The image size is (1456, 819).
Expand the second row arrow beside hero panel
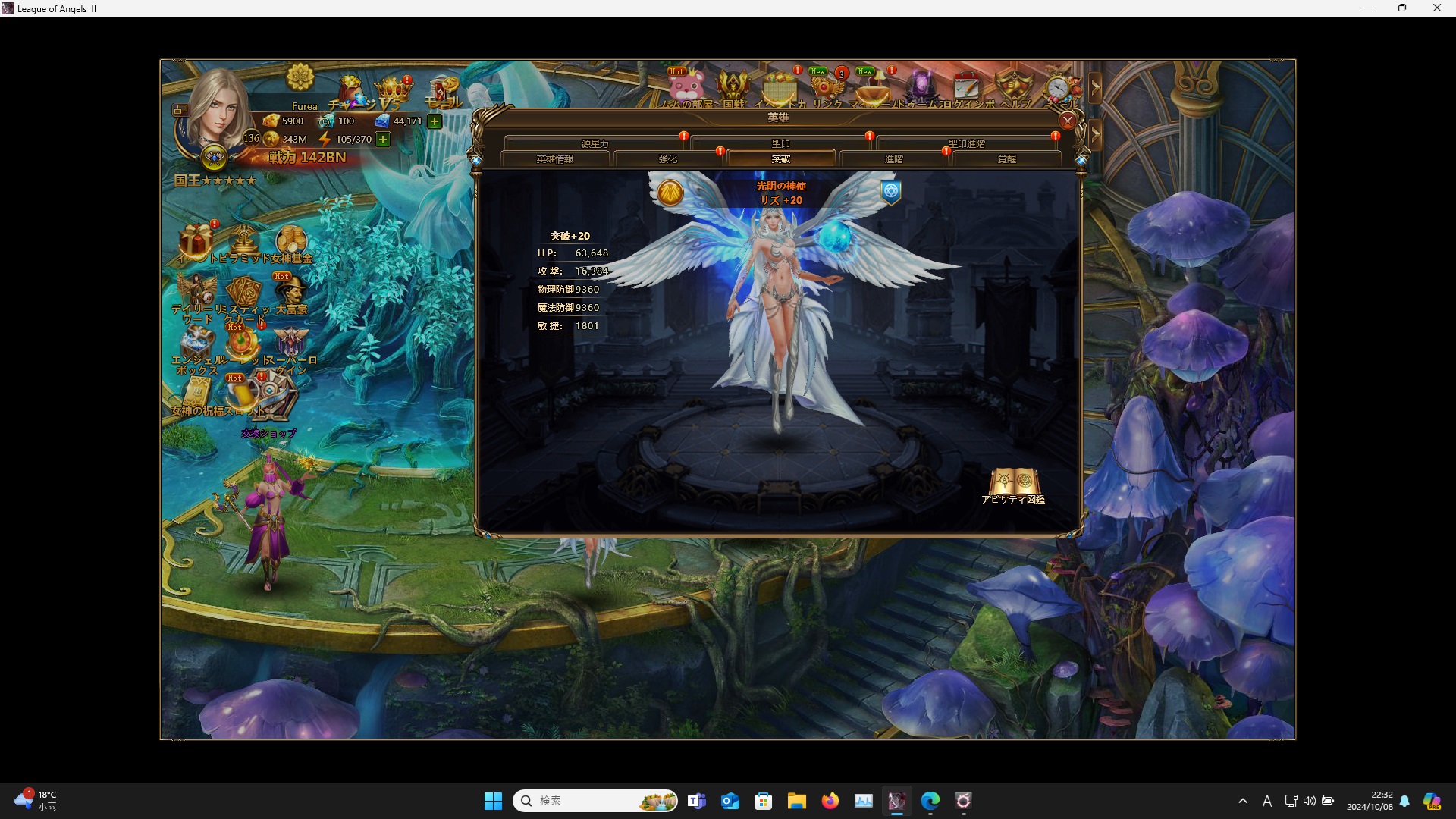1095,135
